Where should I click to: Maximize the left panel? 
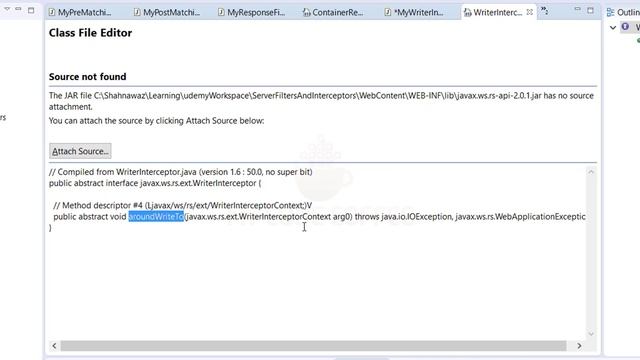31,10
